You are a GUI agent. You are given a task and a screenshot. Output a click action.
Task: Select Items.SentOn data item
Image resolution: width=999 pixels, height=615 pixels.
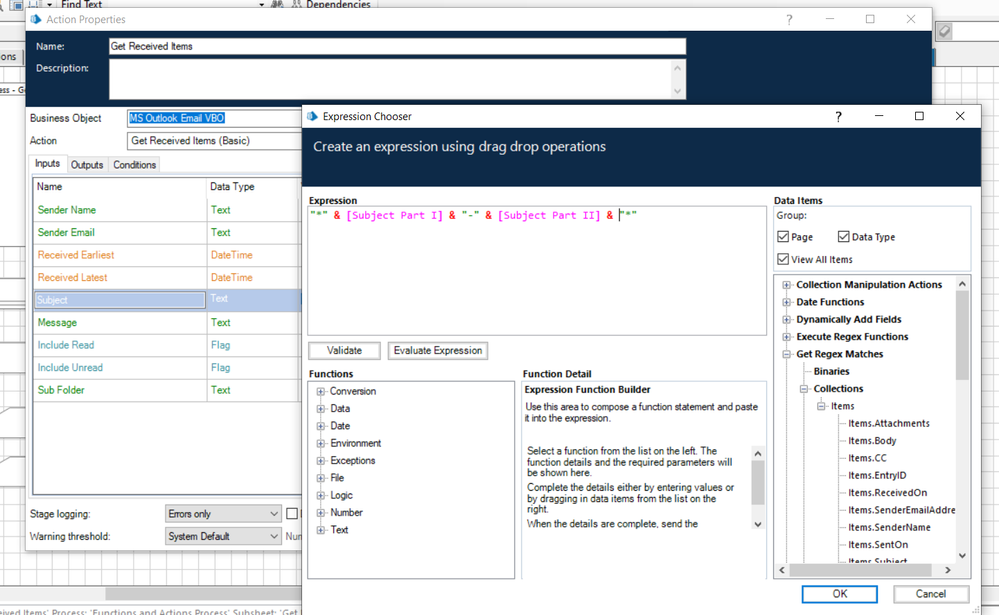(x=877, y=545)
